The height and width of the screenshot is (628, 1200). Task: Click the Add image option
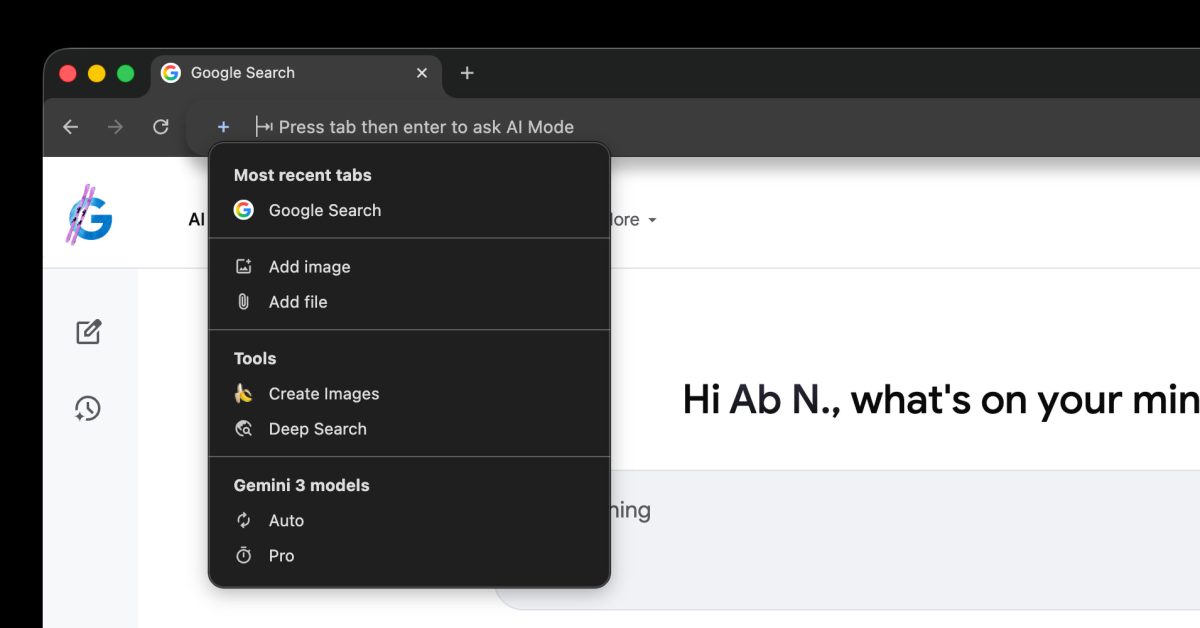[x=308, y=266]
